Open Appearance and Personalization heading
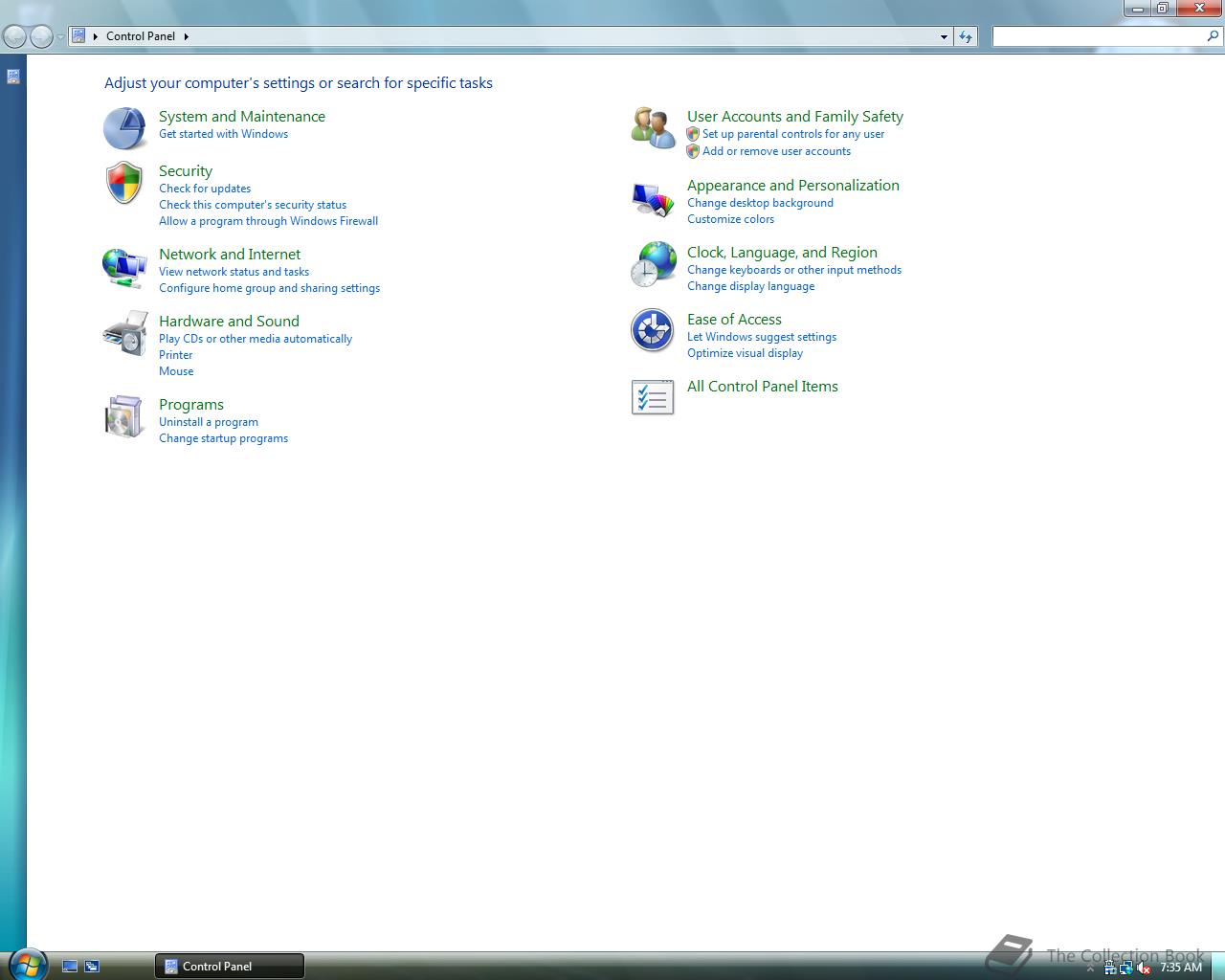 [793, 185]
